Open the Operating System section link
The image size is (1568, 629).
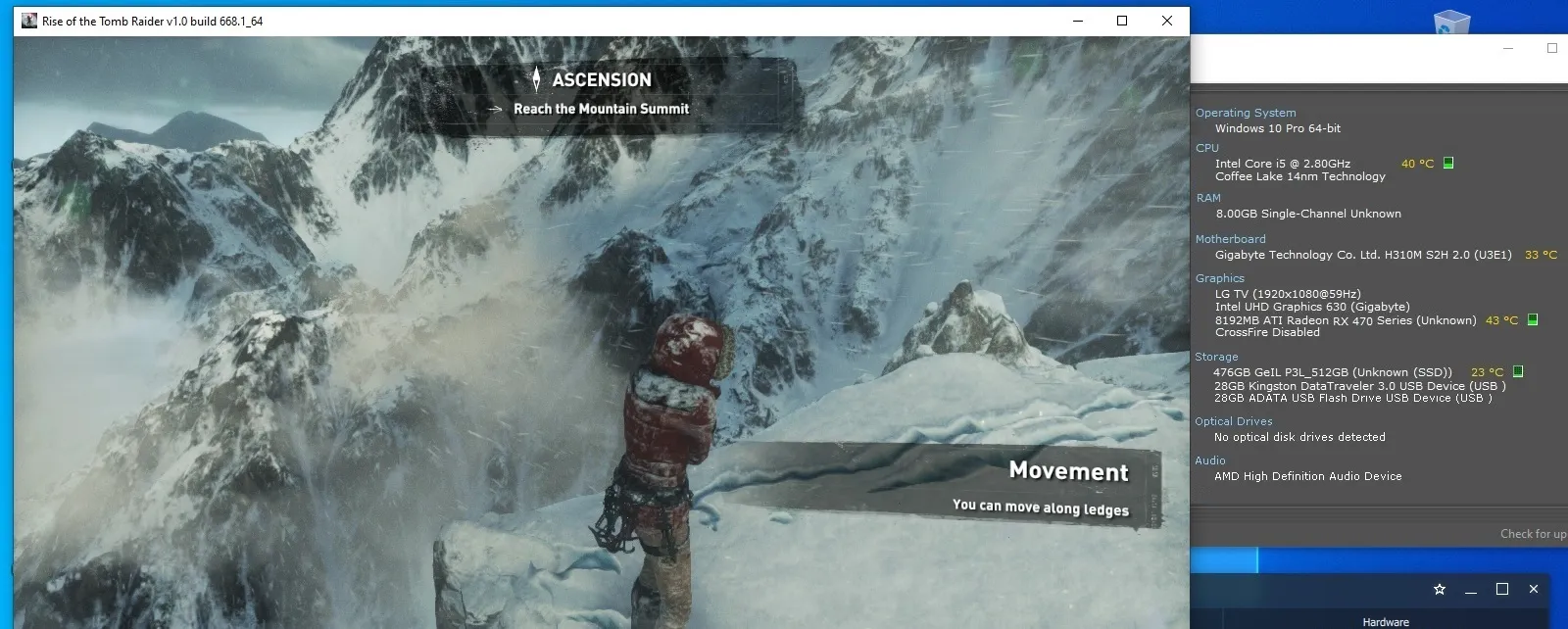1246,113
